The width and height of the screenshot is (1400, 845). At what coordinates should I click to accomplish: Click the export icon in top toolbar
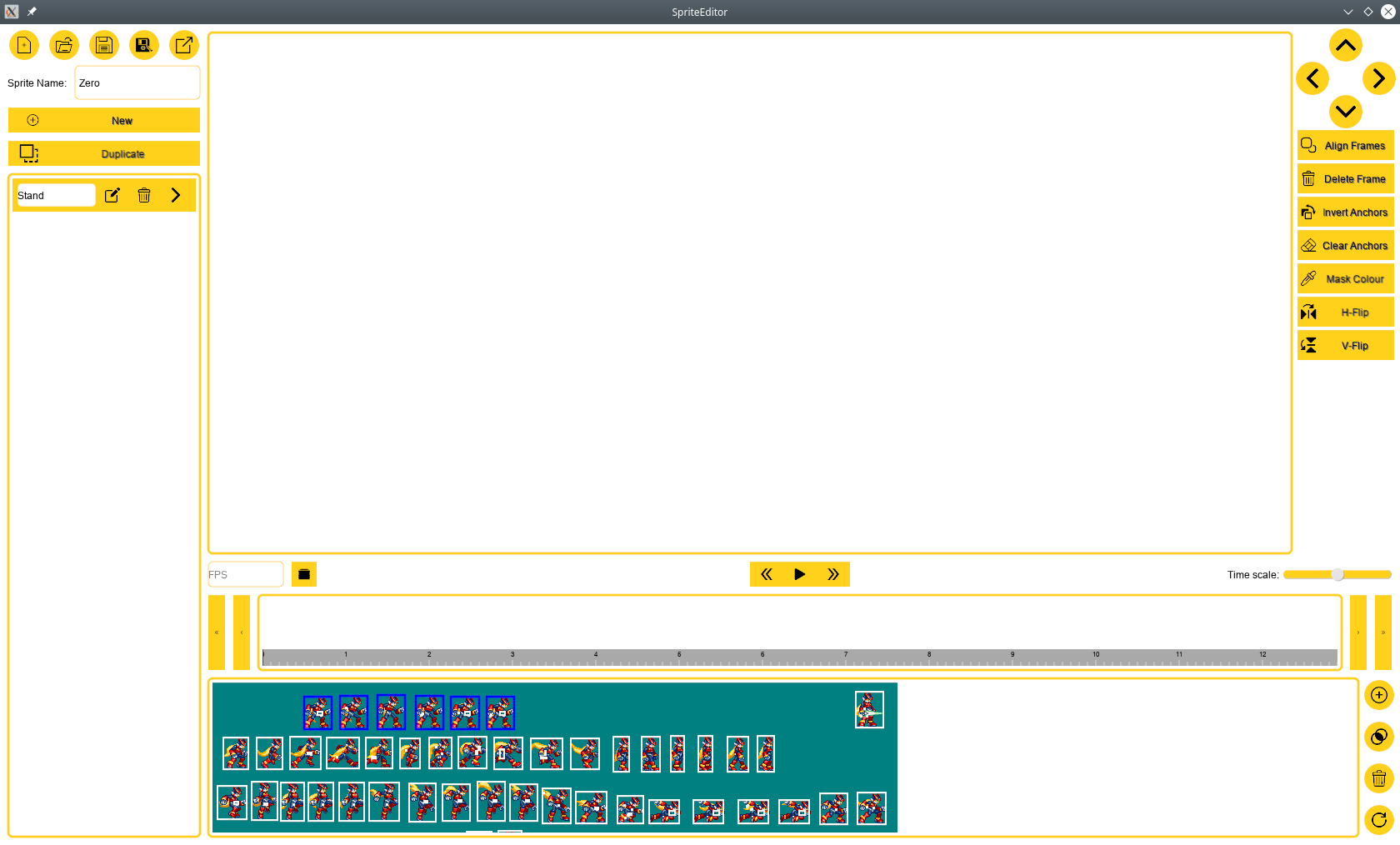click(x=184, y=45)
